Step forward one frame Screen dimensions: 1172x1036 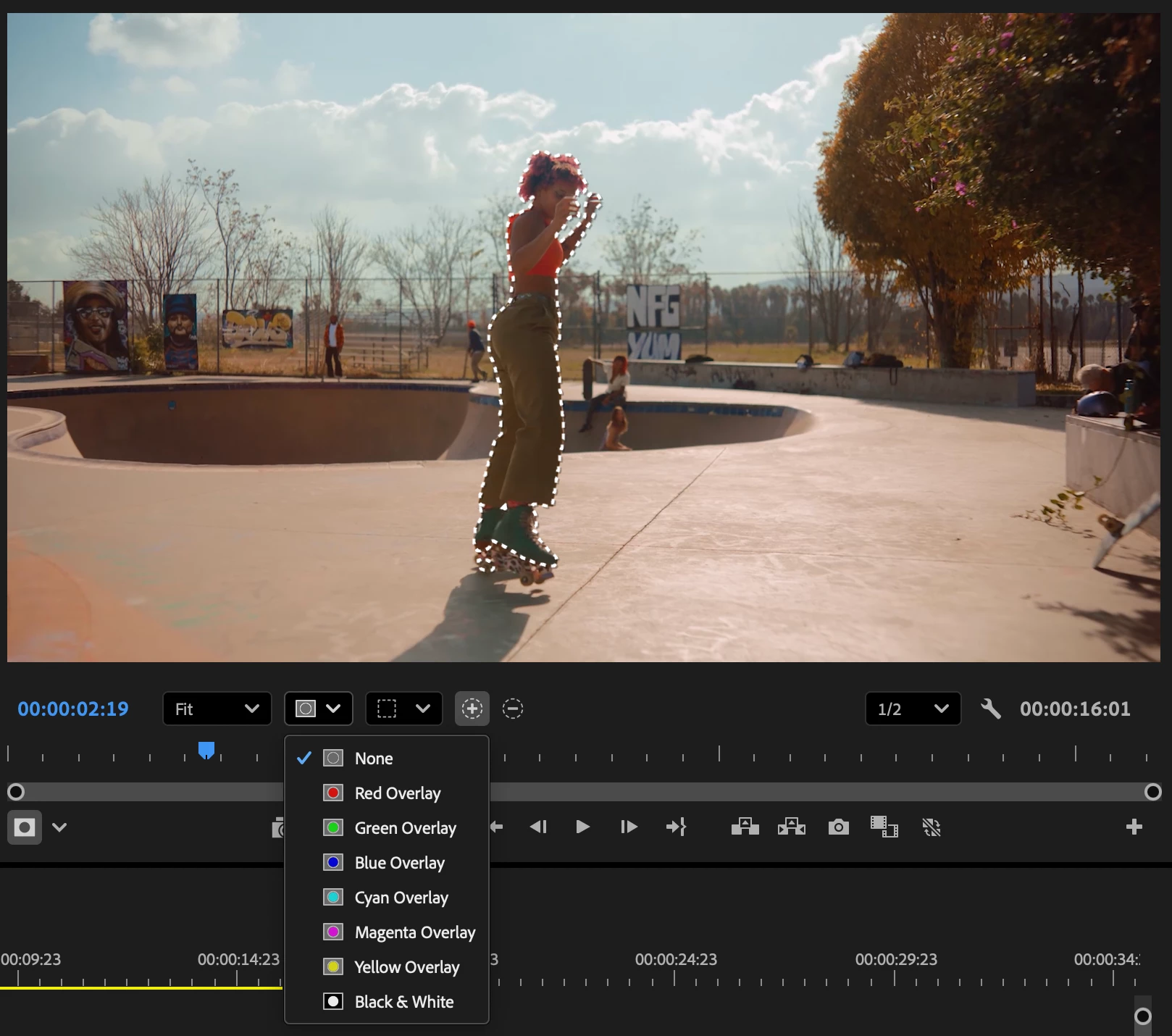tap(629, 827)
